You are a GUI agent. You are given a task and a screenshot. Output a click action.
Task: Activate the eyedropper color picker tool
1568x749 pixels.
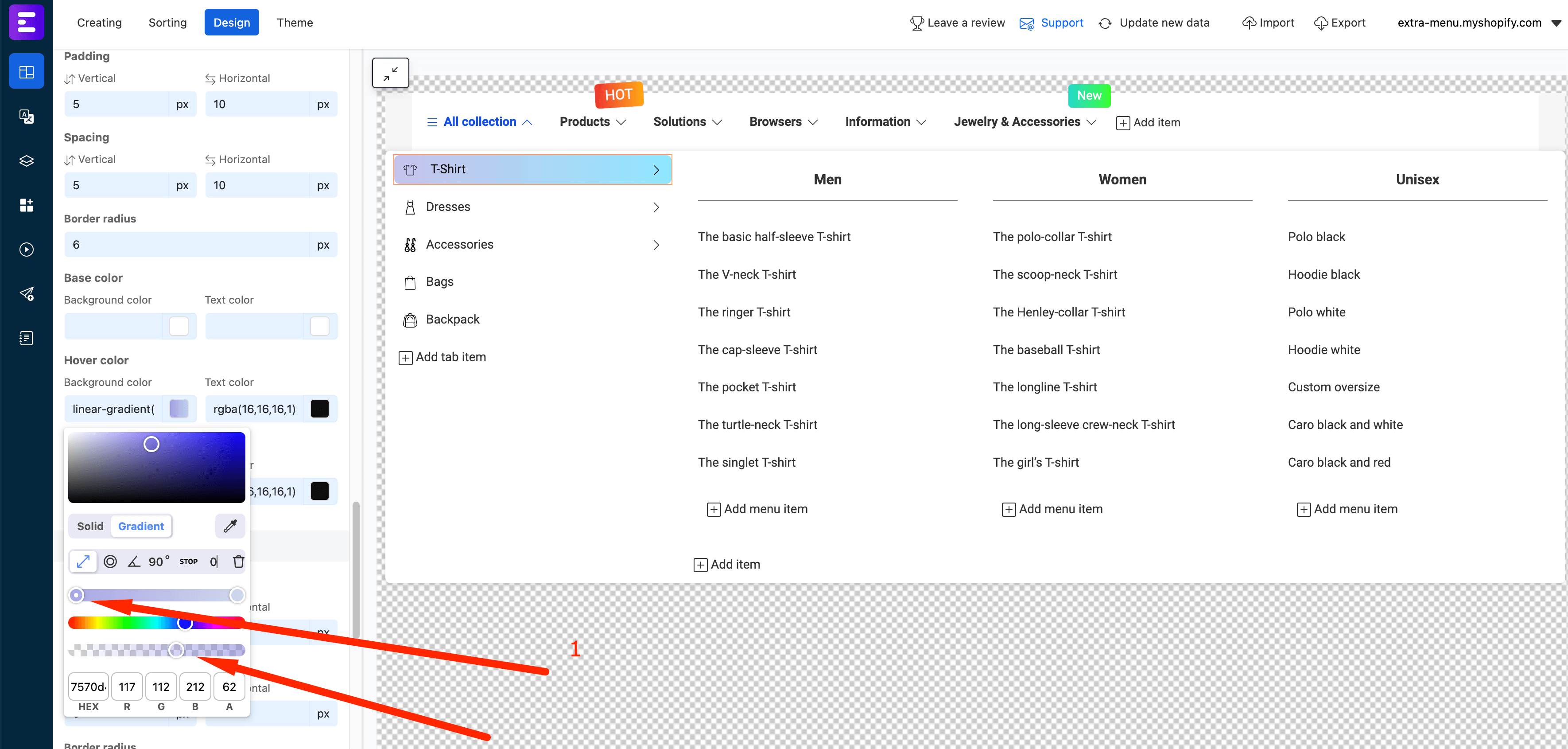pyautogui.click(x=229, y=526)
